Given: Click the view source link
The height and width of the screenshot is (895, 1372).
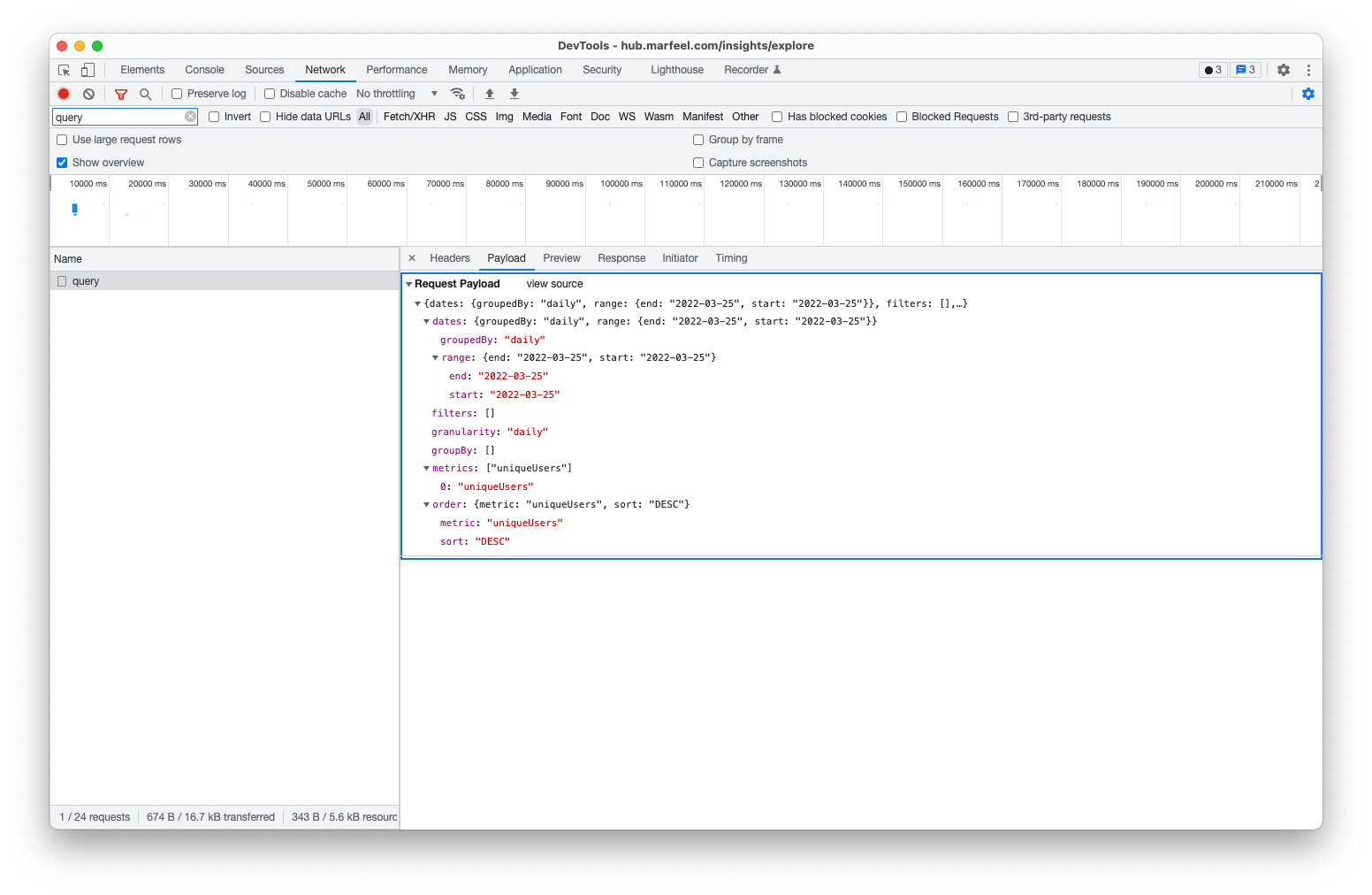Looking at the screenshot, I should click(554, 283).
